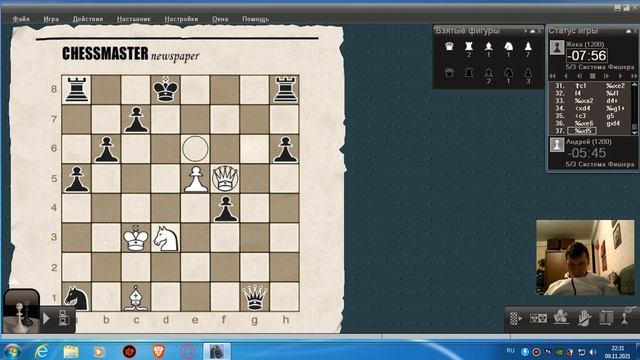Click the webcam video thumbnail
Screen dimensions: 640x360
tap(585, 258)
